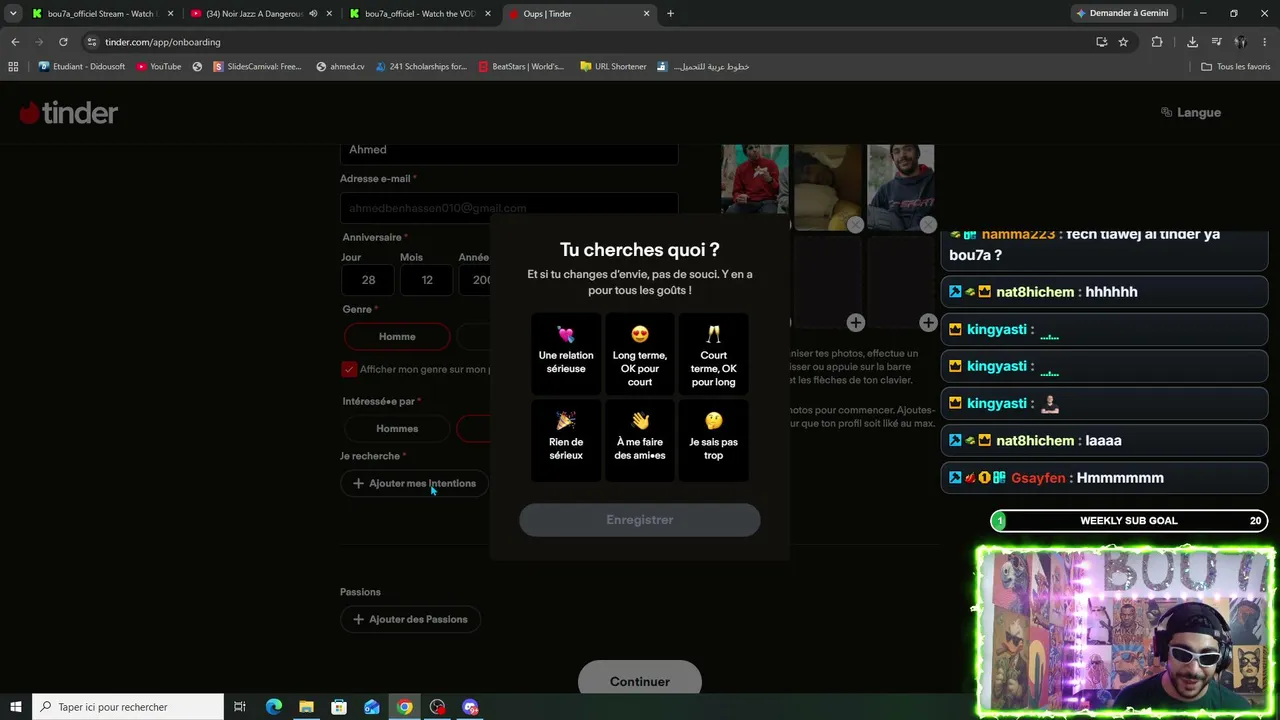Choose "Court terme, OK pour long" option
The width and height of the screenshot is (1280, 720).
[713, 355]
